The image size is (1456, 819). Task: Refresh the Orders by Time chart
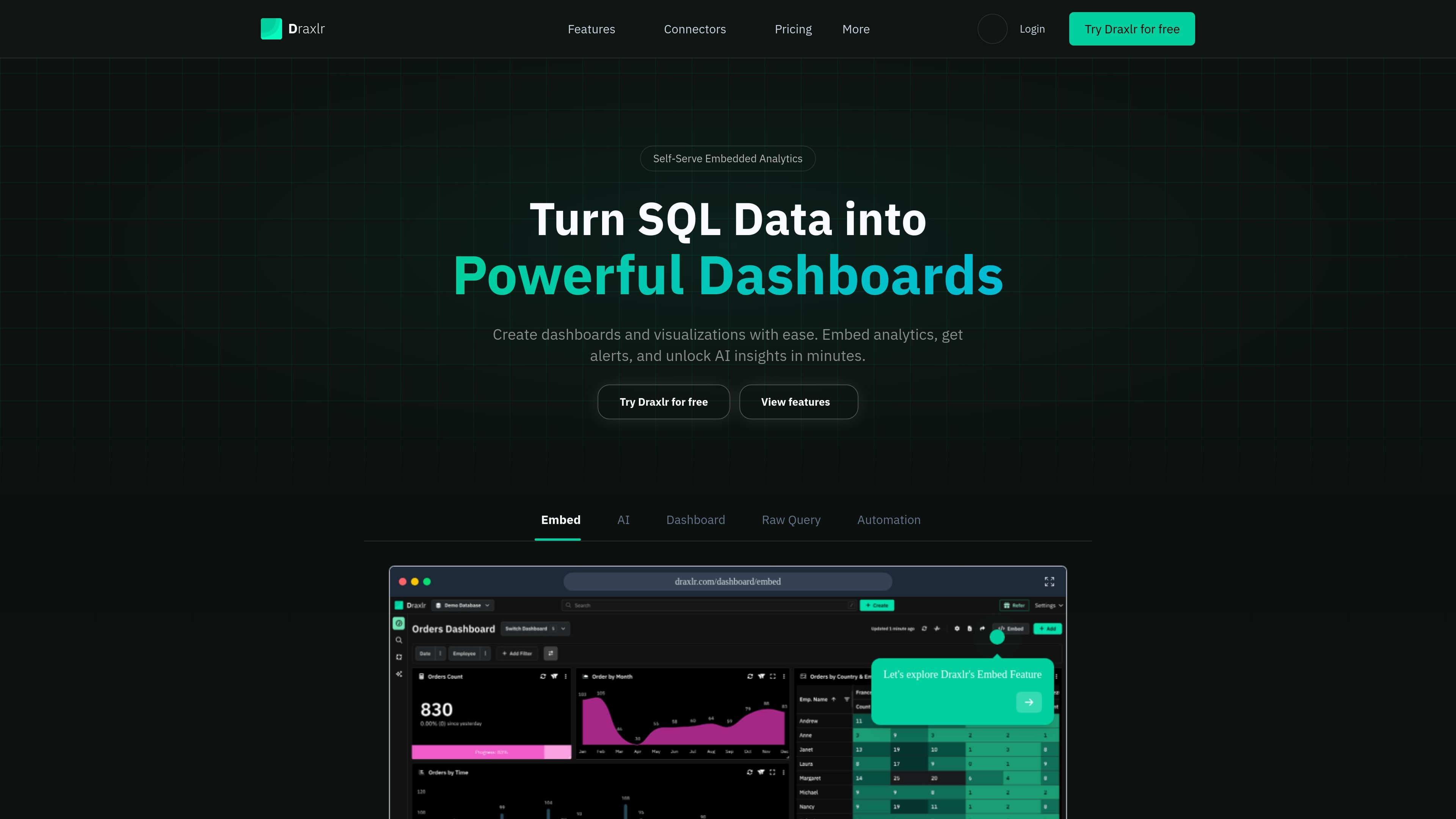coord(750,772)
